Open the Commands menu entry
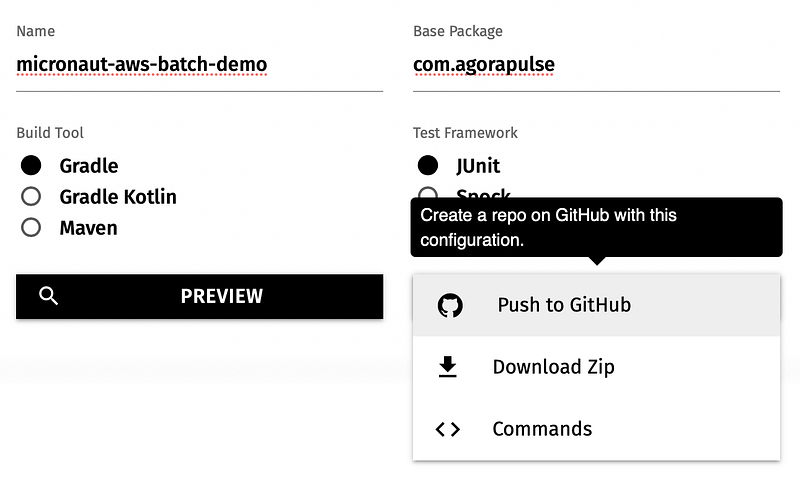800x478 pixels. [596, 430]
